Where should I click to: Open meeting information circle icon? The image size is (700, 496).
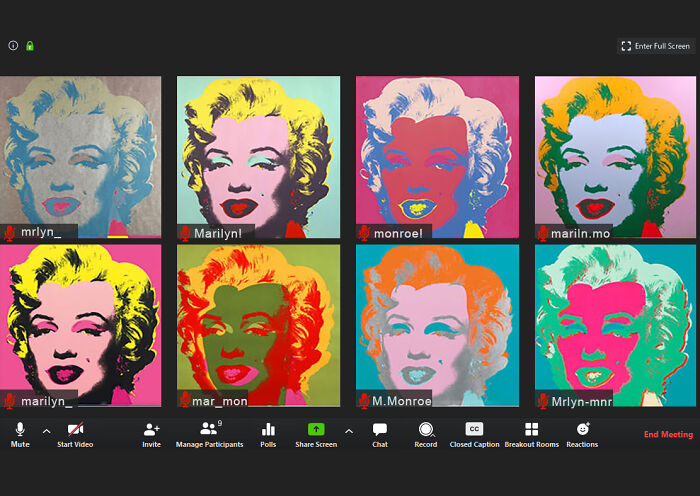click(13, 46)
